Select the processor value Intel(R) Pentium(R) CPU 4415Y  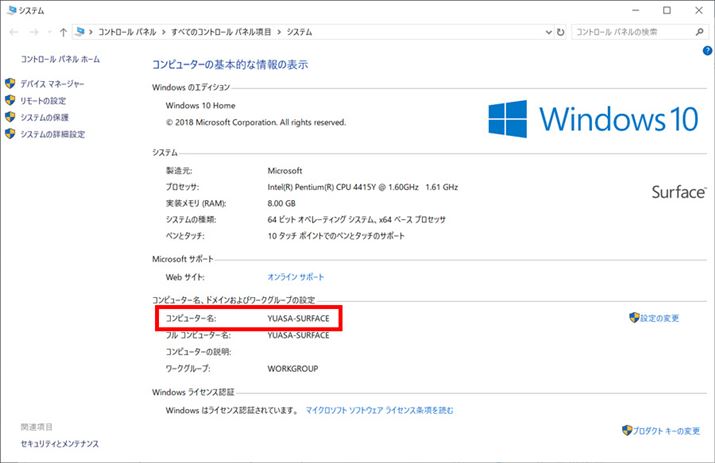point(363,187)
